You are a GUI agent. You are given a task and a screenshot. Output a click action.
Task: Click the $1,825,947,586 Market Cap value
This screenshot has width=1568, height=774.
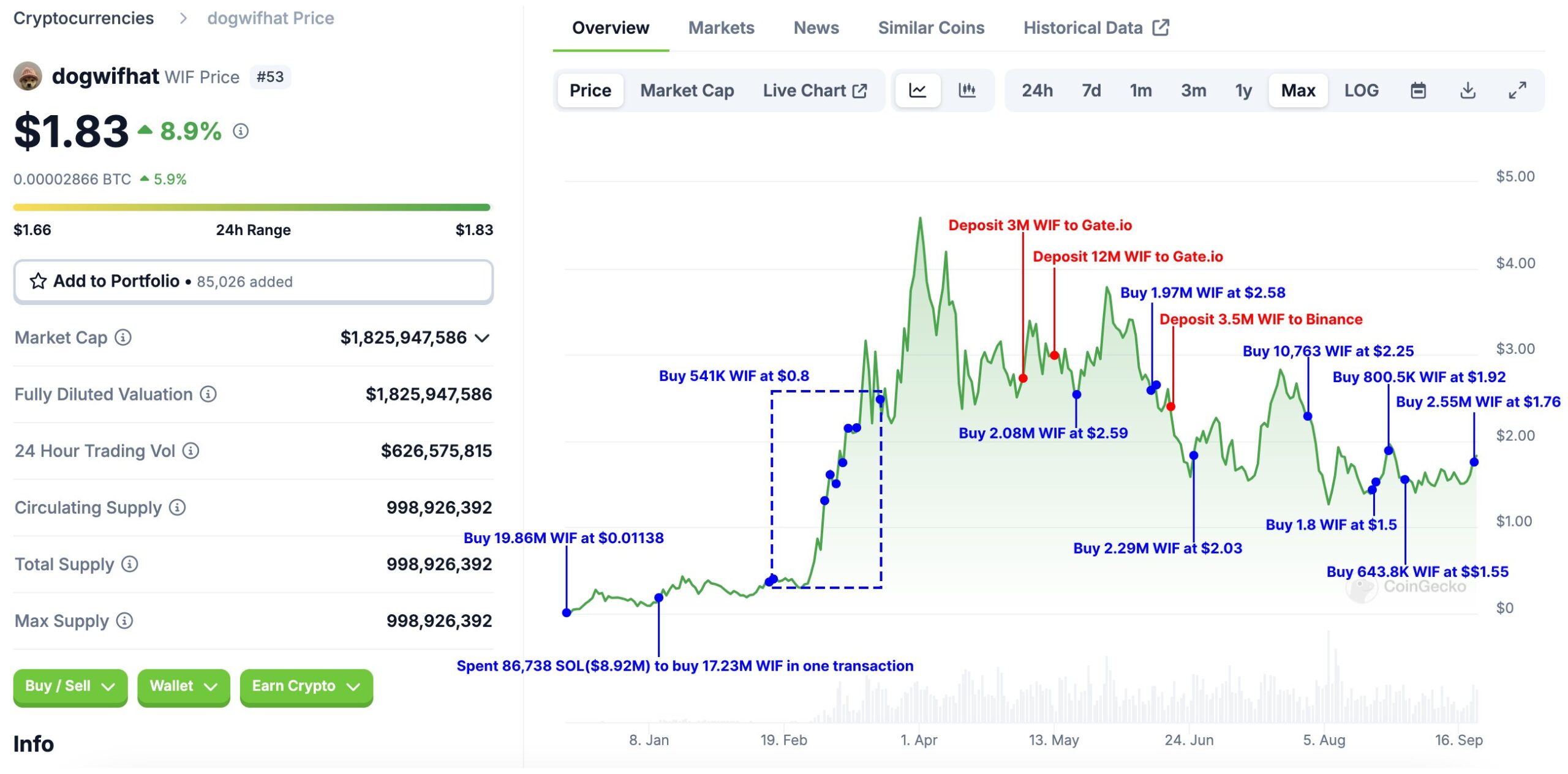pos(404,337)
